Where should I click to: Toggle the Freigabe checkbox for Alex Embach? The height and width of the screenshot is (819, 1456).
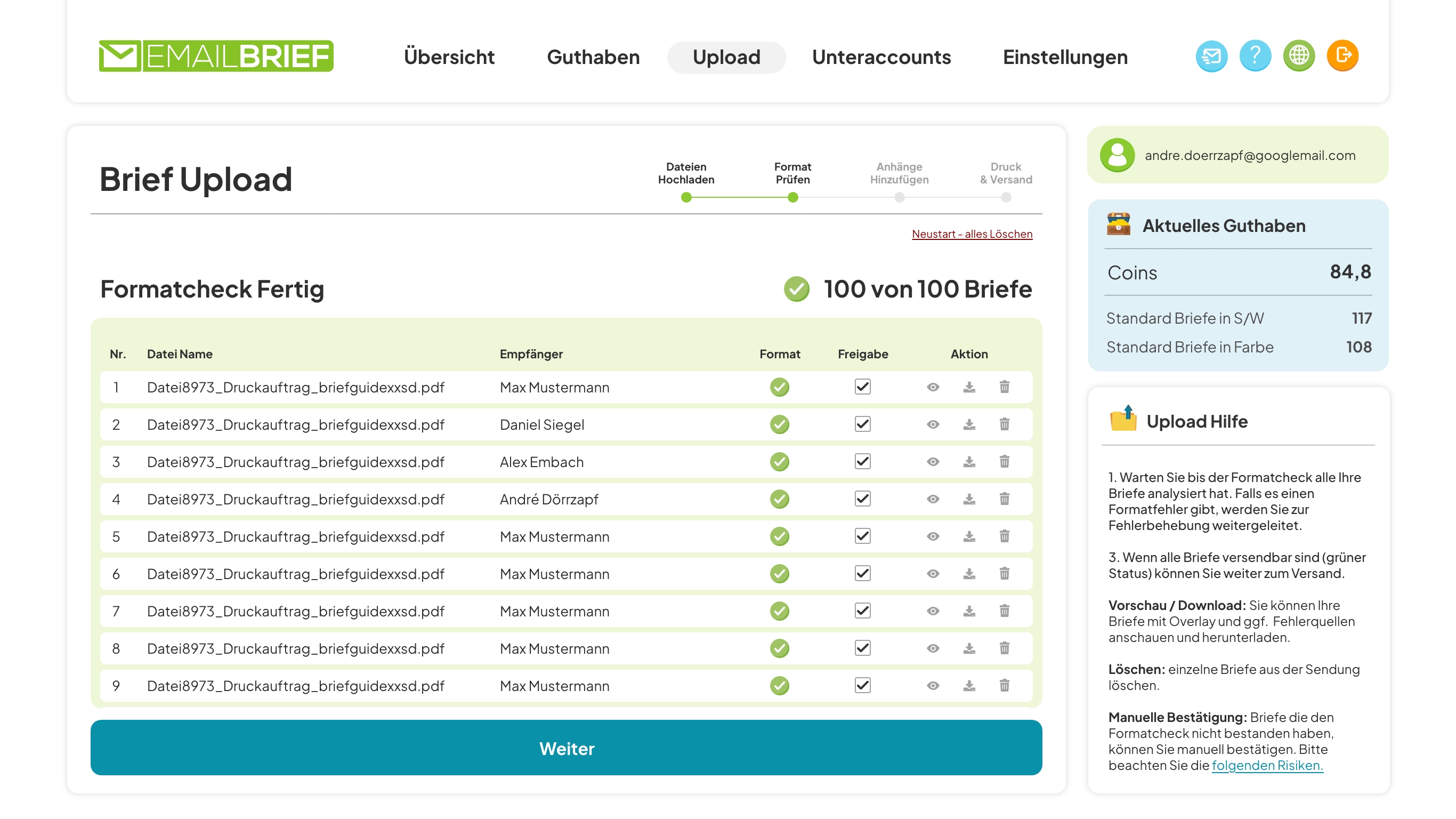[862, 462]
